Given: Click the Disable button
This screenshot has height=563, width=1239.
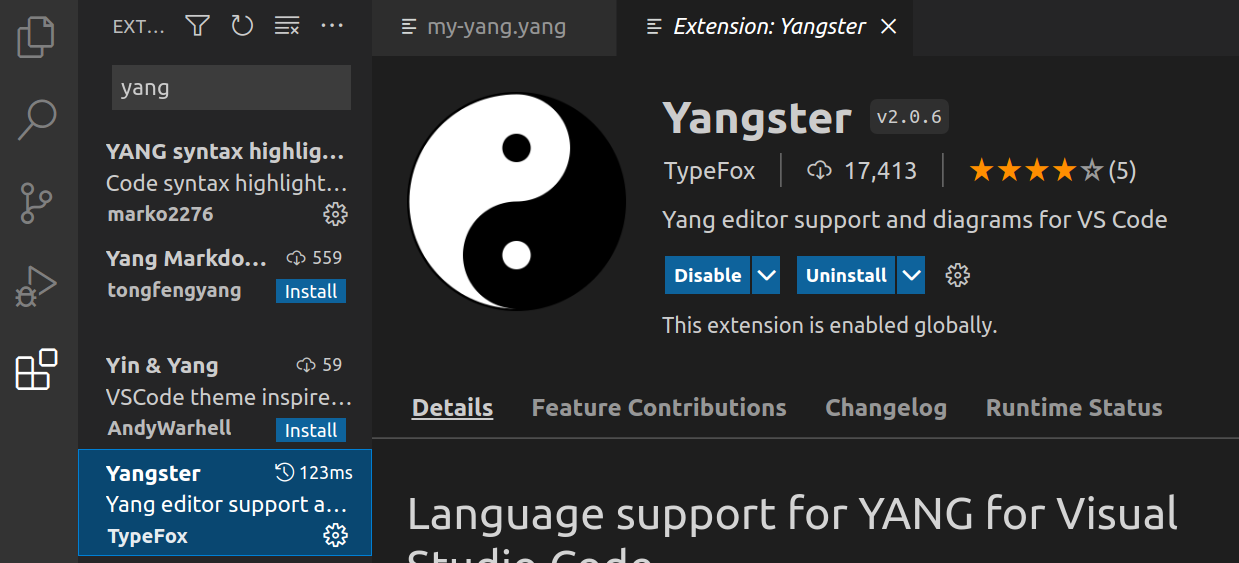Looking at the screenshot, I should 708,275.
